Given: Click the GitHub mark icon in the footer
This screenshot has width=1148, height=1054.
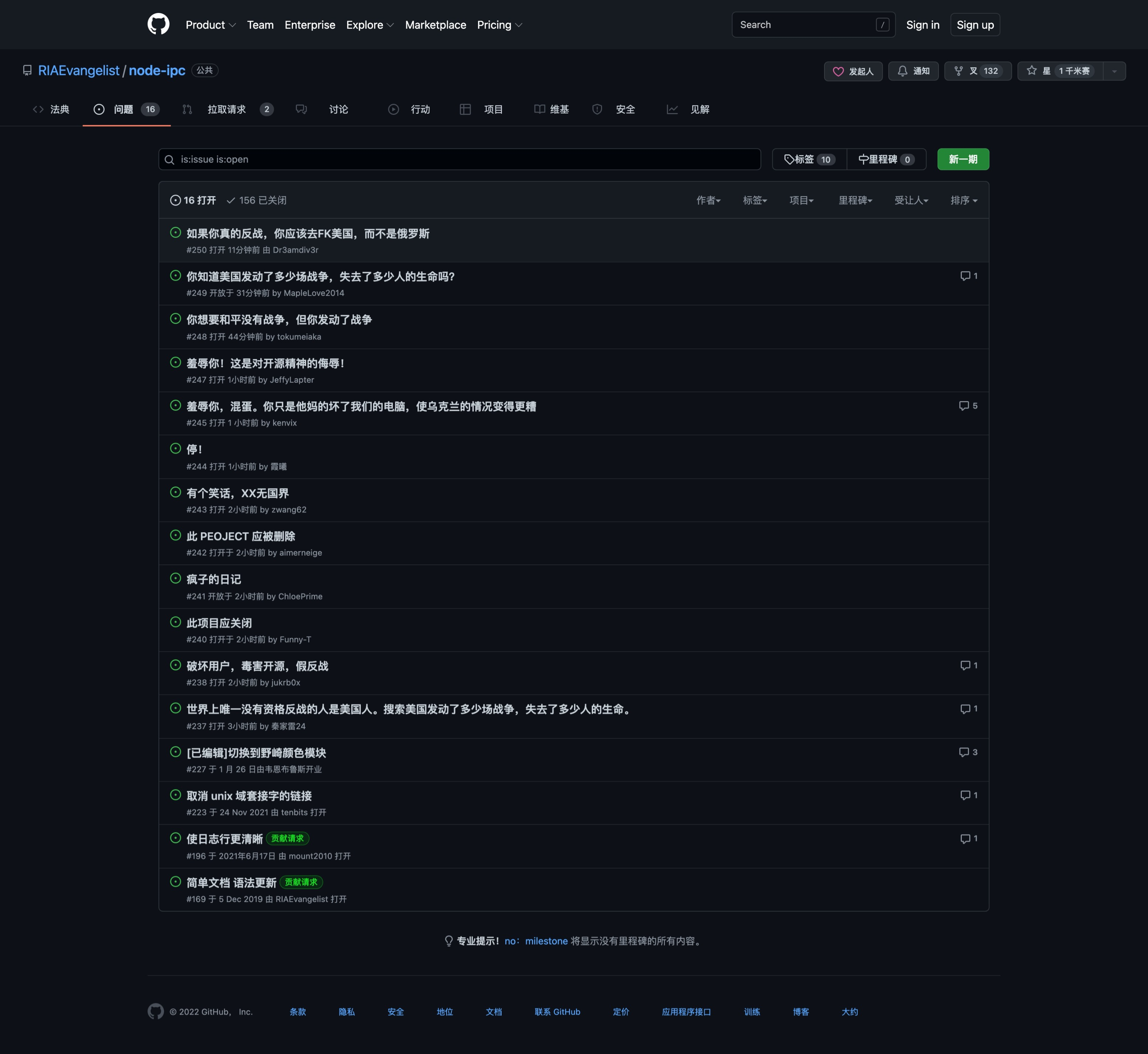Looking at the screenshot, I should pyautogui.click(x=156, y=1011).
